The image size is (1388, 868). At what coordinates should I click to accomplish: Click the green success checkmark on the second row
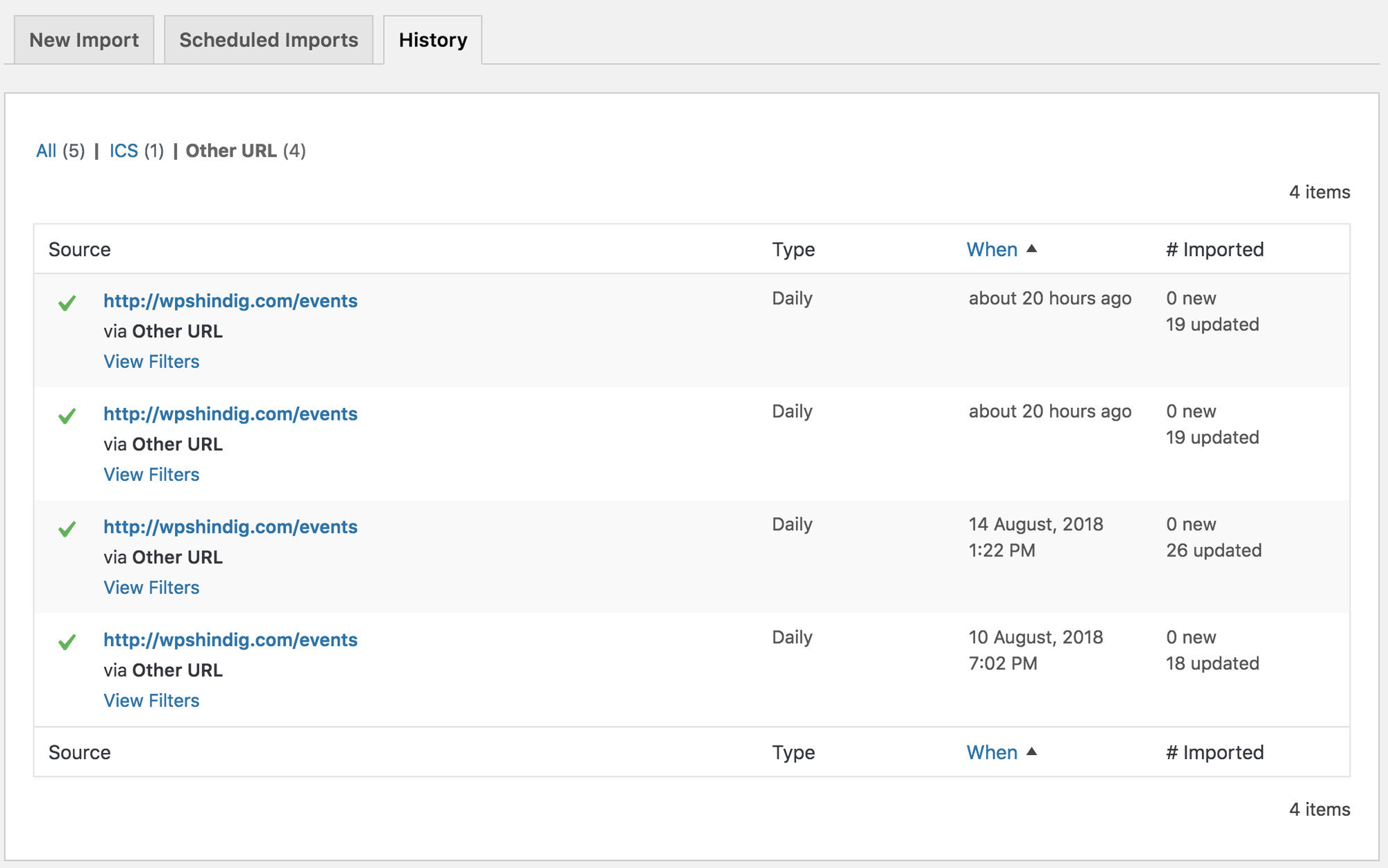pyautogui.click(x=66, y=416)
